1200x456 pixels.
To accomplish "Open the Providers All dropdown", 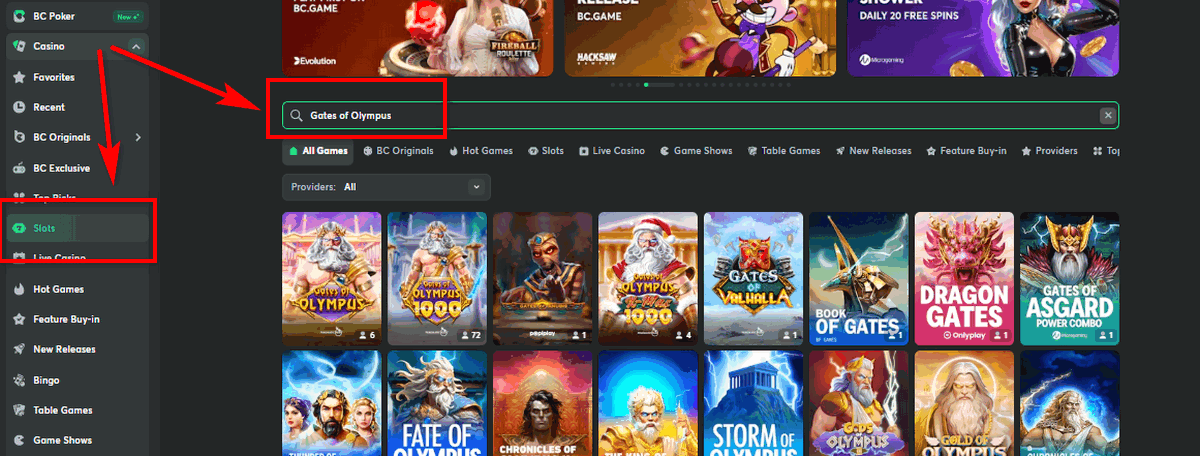I will point(387,187).
